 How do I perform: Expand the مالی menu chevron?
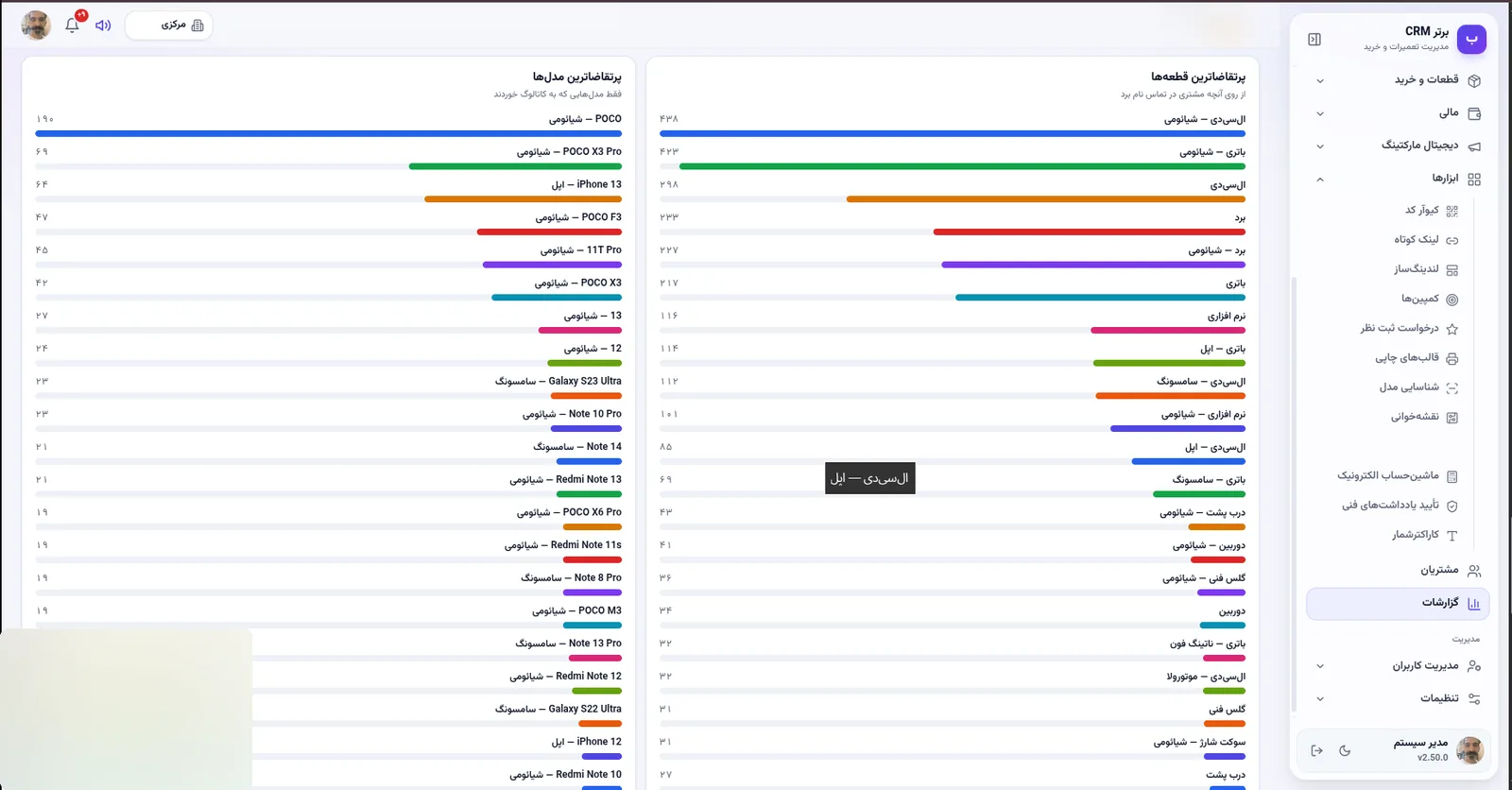[x=1320, y=113]
